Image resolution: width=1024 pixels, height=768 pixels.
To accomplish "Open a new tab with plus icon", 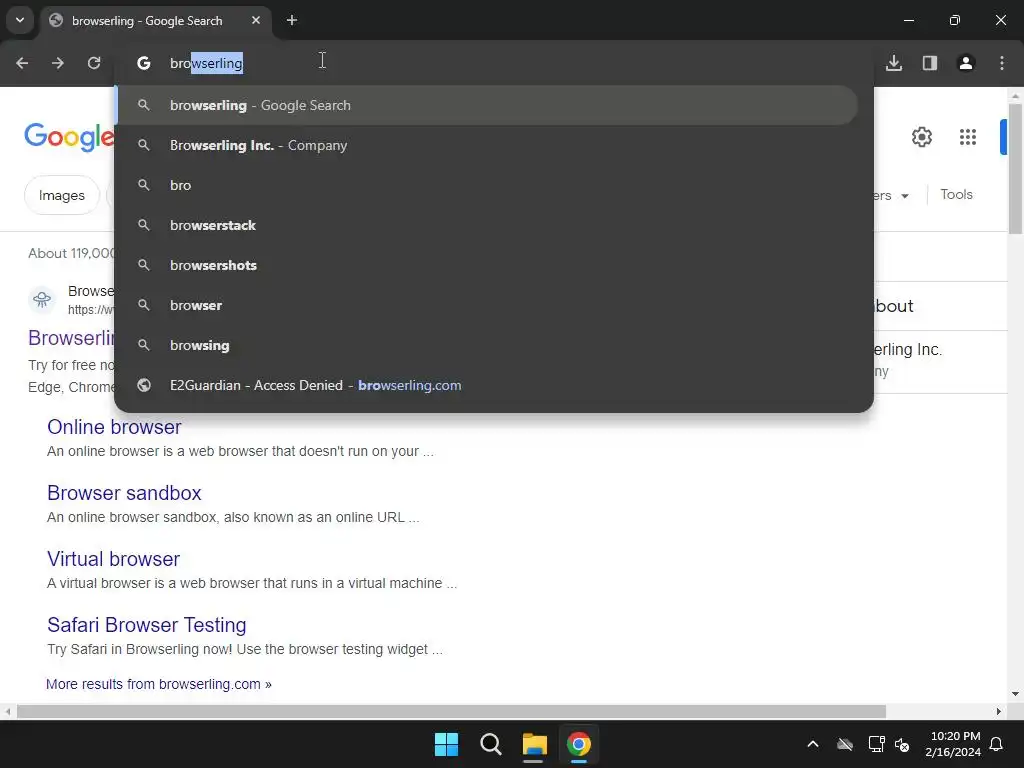I will [x=292, y=20].
